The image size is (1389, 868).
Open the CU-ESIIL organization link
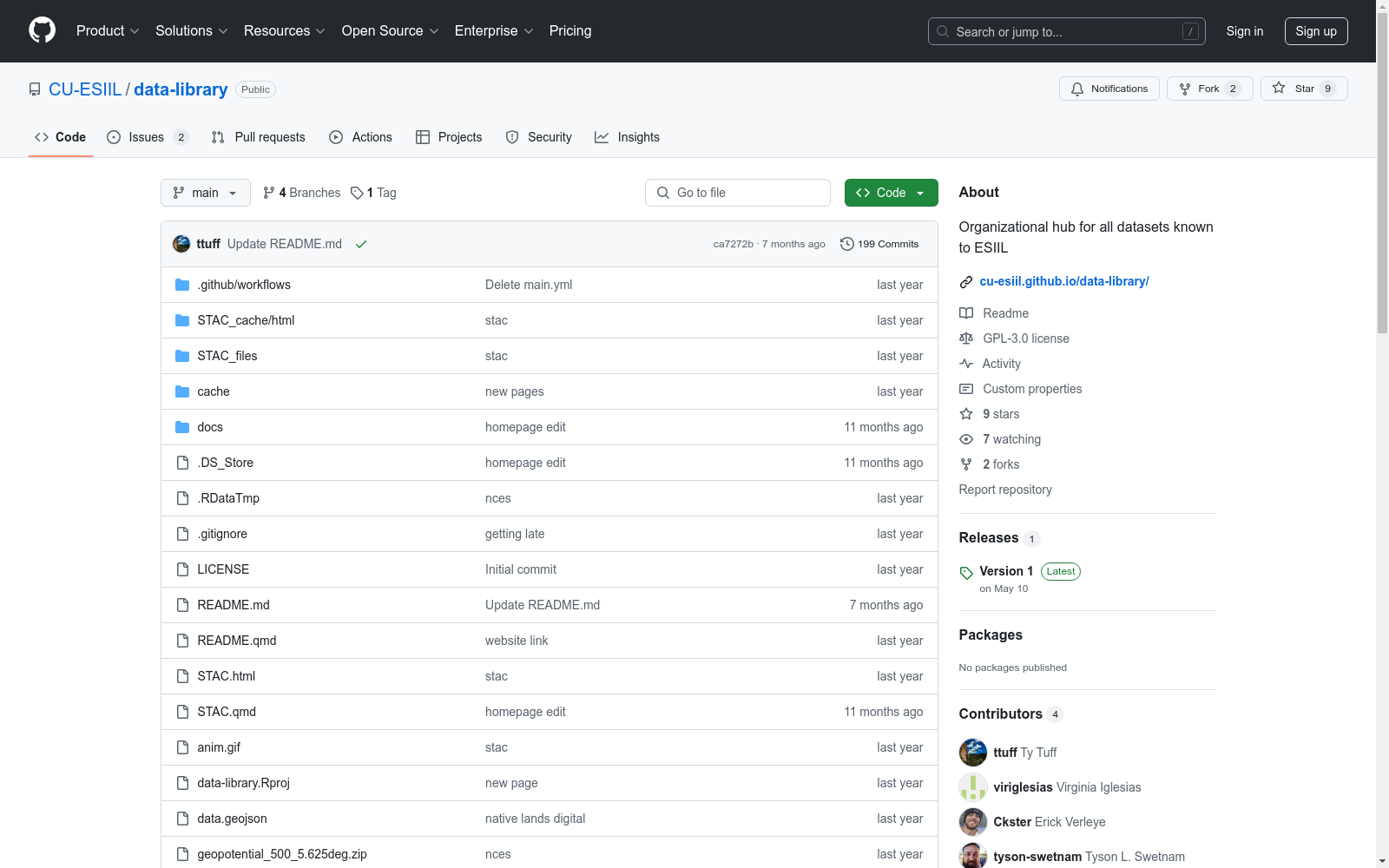[85, 89]
